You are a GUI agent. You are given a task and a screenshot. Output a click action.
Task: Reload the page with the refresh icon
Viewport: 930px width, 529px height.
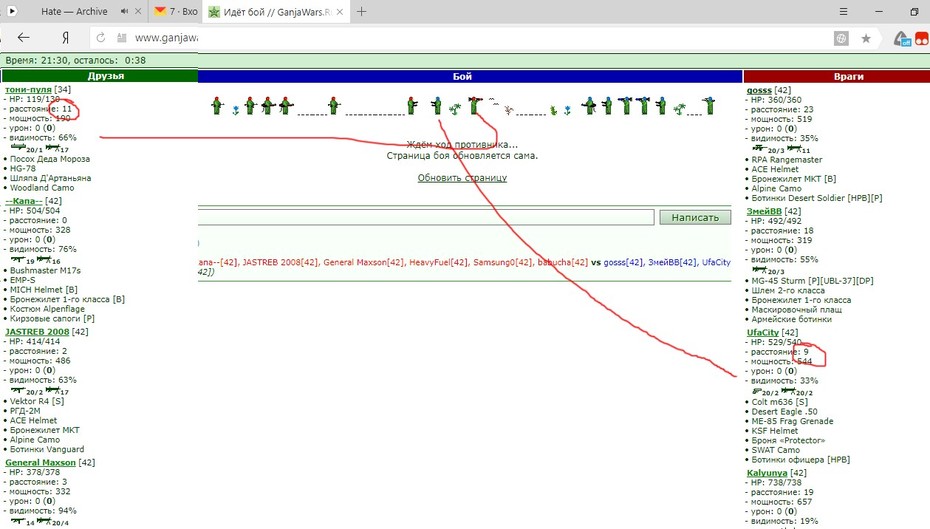pyautogui.click(x=101, y=38)
